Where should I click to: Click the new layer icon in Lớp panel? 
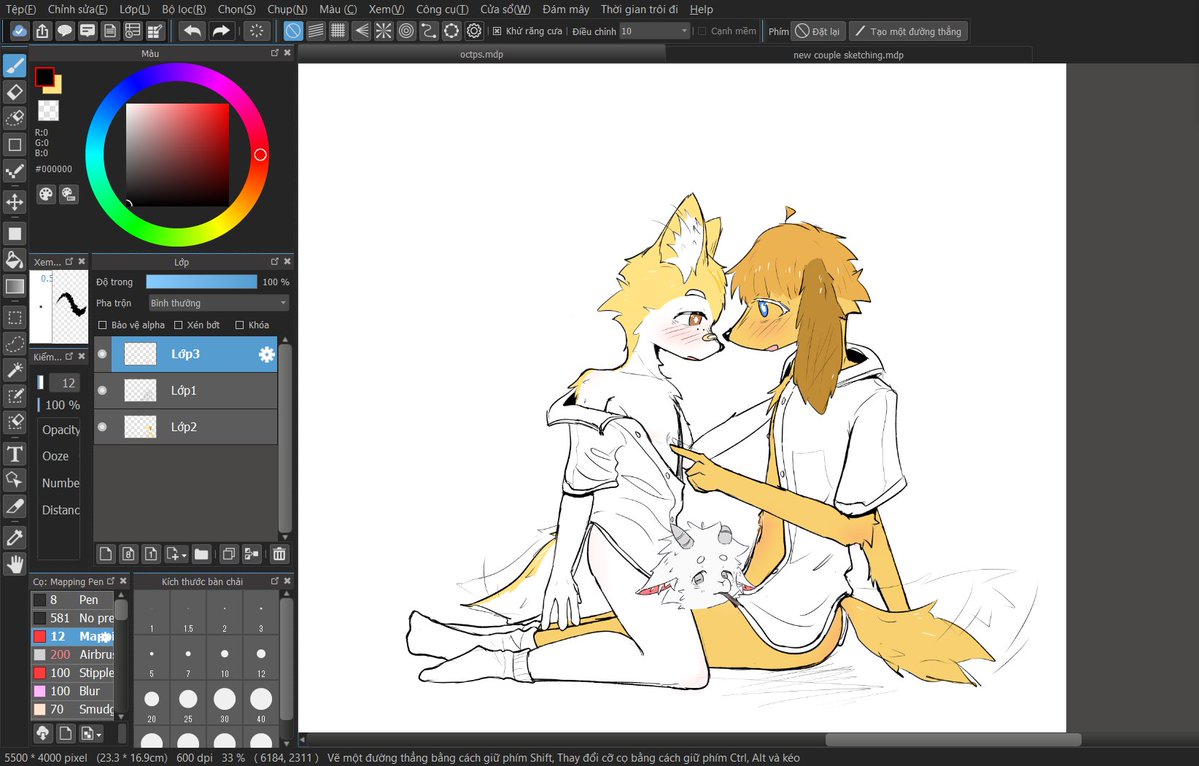coord(106,554)
